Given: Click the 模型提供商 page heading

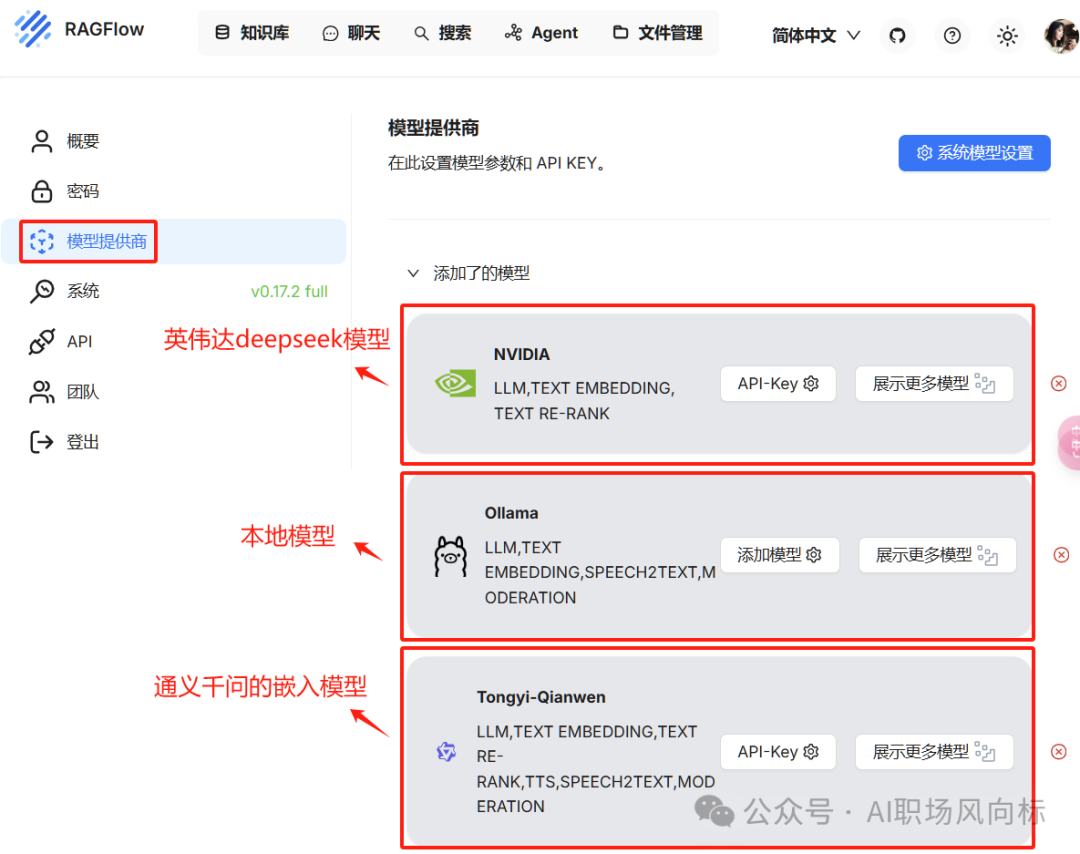Looking at the screenshot, I should 433,128.
